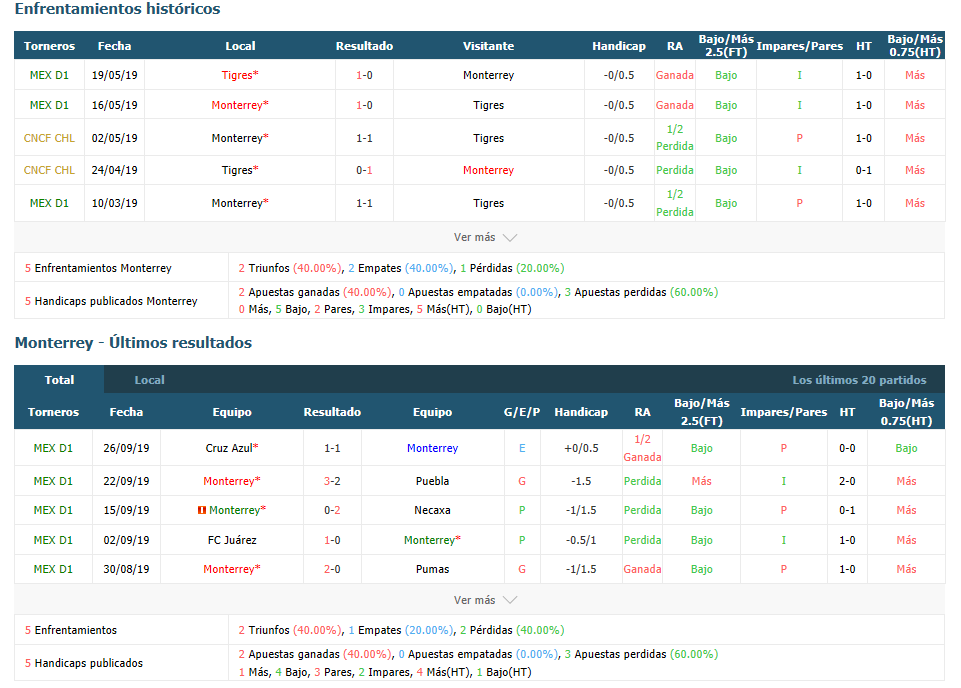The height and width of the screenshot is (688, 961).
Task: Click date 26/09/19 in results table
Action: tap(126, 448)
